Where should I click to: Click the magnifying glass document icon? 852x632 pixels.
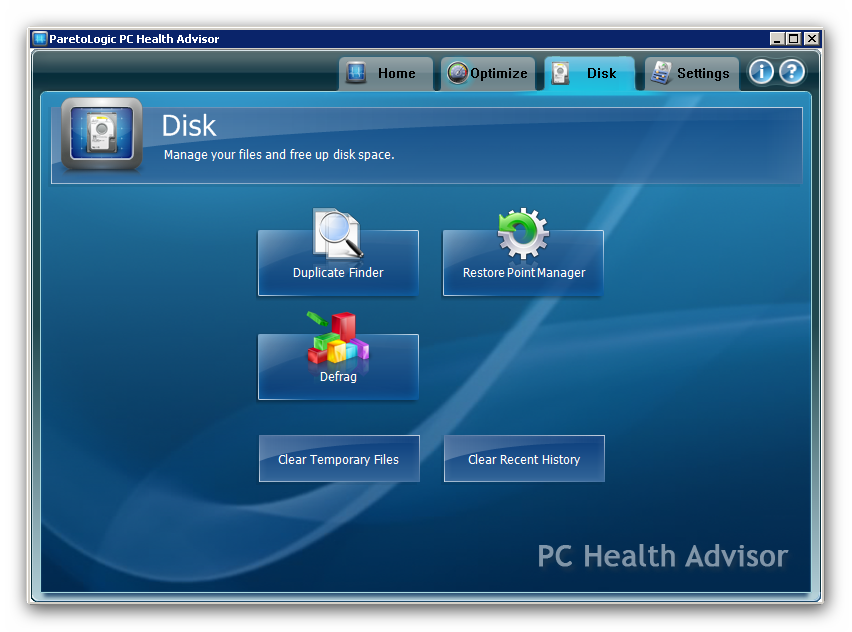point(338,234)
